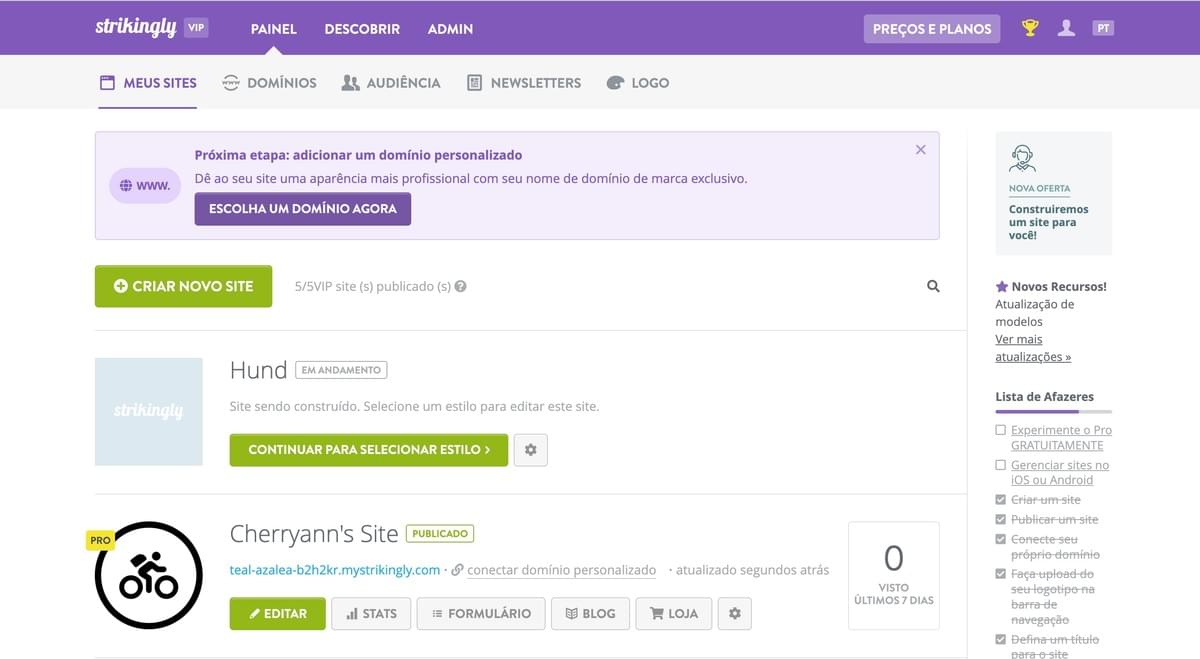
Task: Open STATS for Cherryann's Site
Action: click(x=371, y=613)
